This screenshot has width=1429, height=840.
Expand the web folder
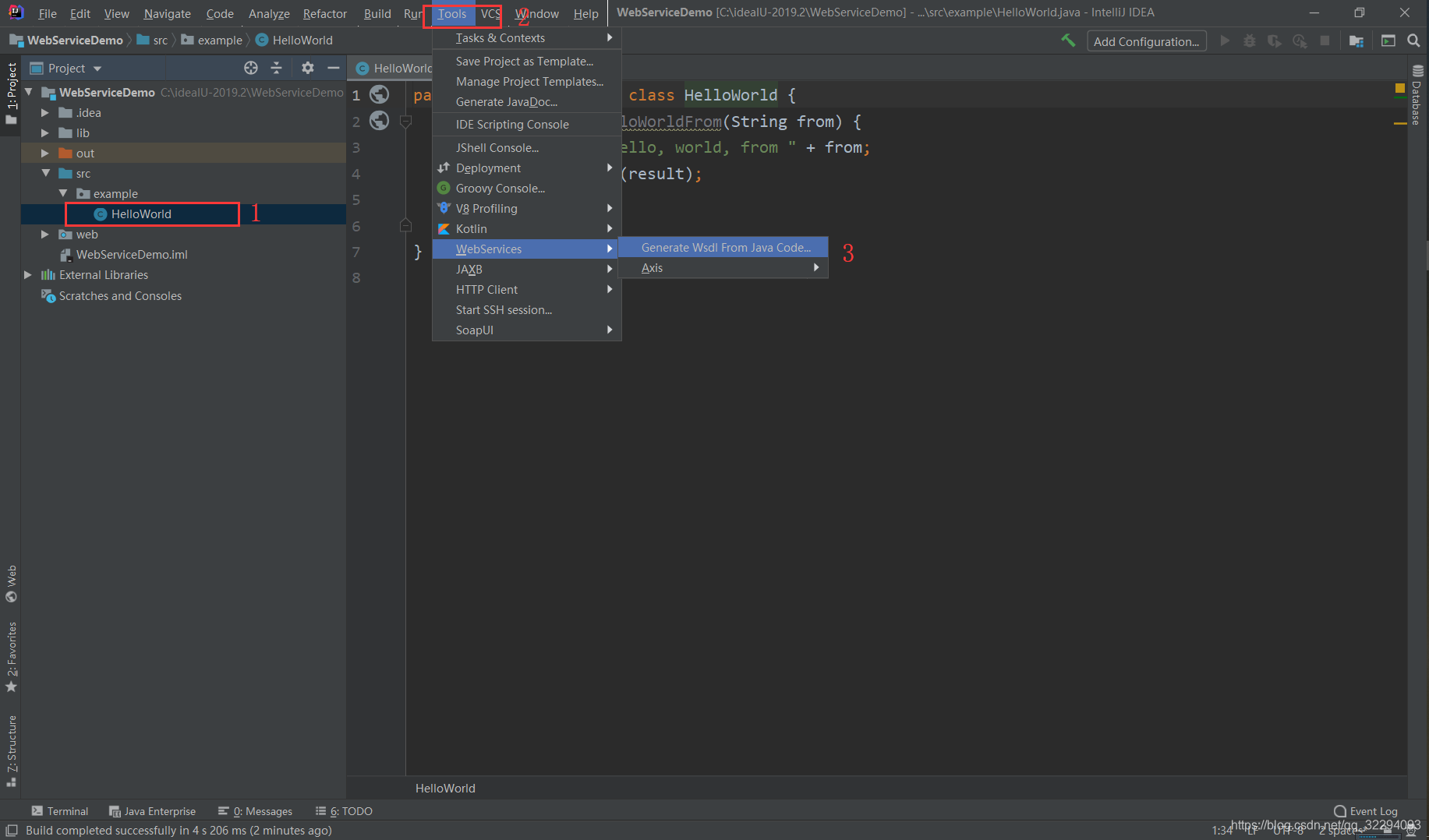45,234
